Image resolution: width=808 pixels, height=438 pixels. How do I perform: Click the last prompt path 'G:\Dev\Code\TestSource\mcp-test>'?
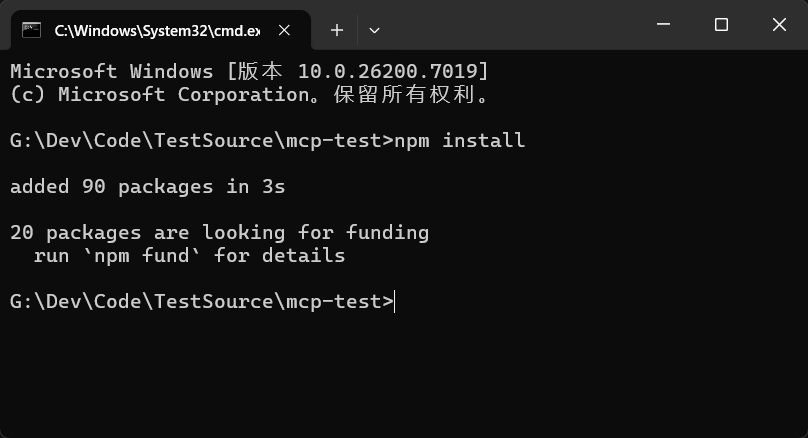[x=201, y=302]
